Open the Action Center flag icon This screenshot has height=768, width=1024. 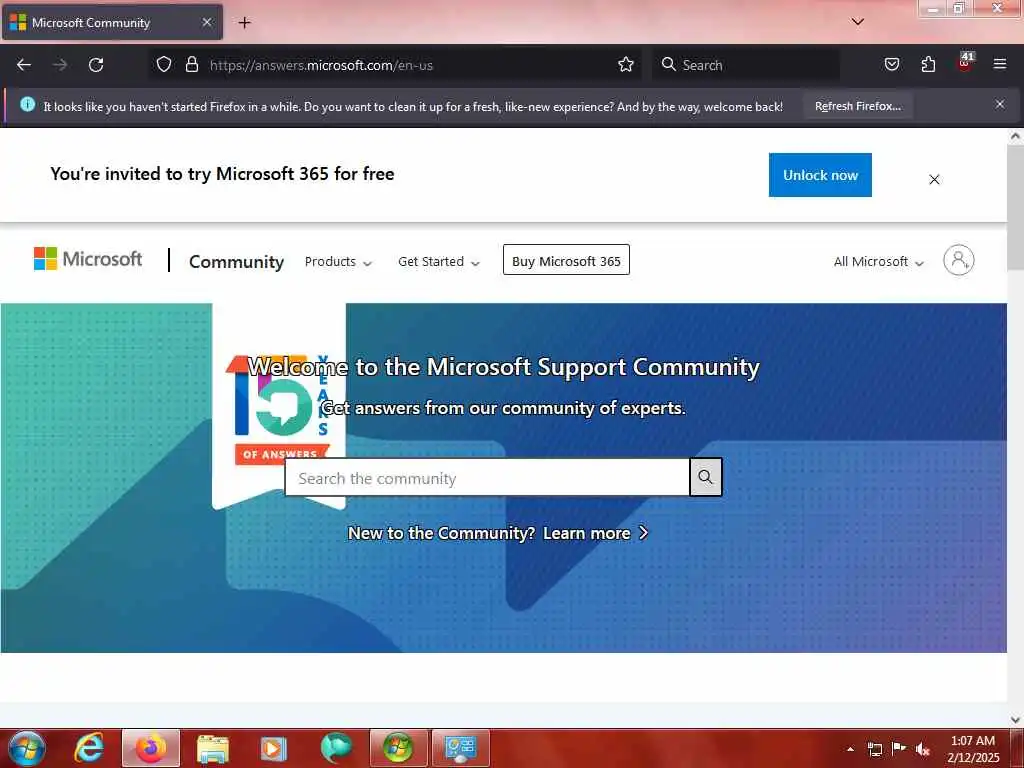click(899, 749)
